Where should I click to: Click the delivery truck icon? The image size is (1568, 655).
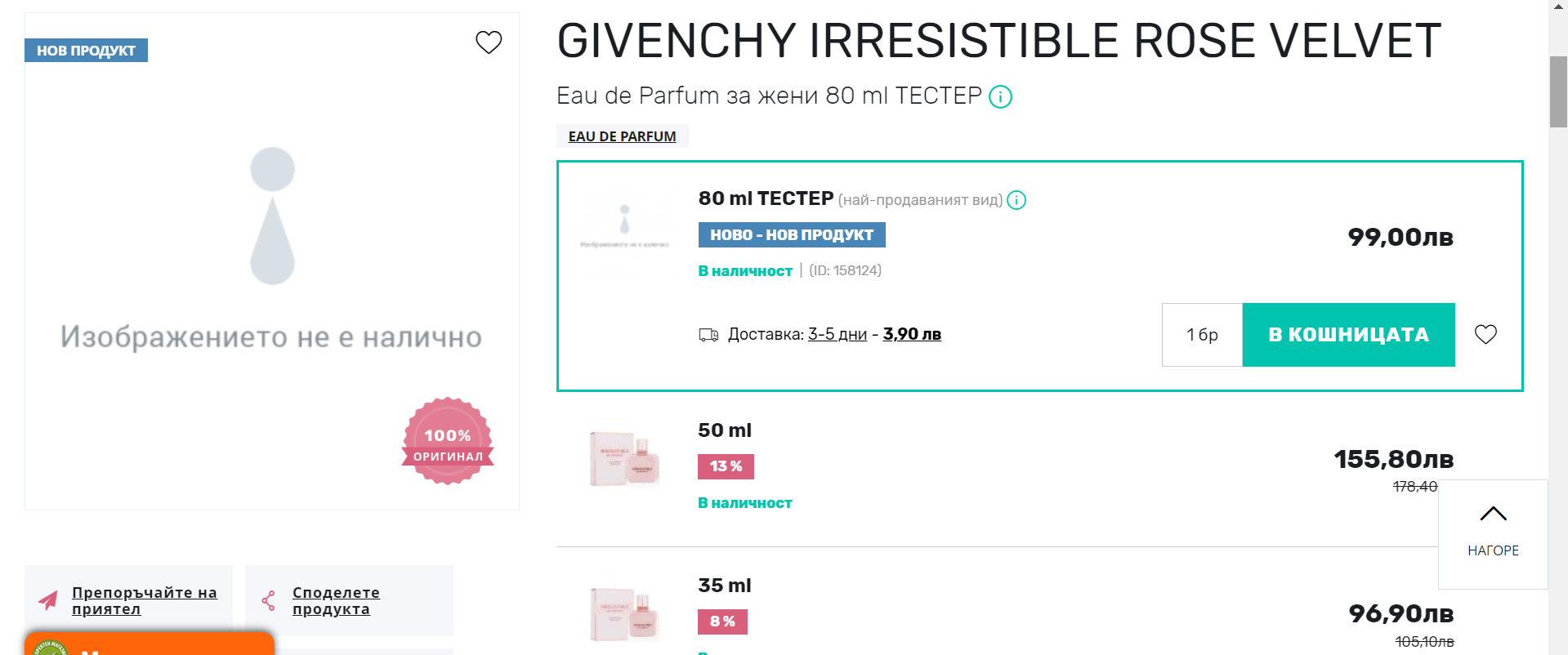tap(708, 335)
